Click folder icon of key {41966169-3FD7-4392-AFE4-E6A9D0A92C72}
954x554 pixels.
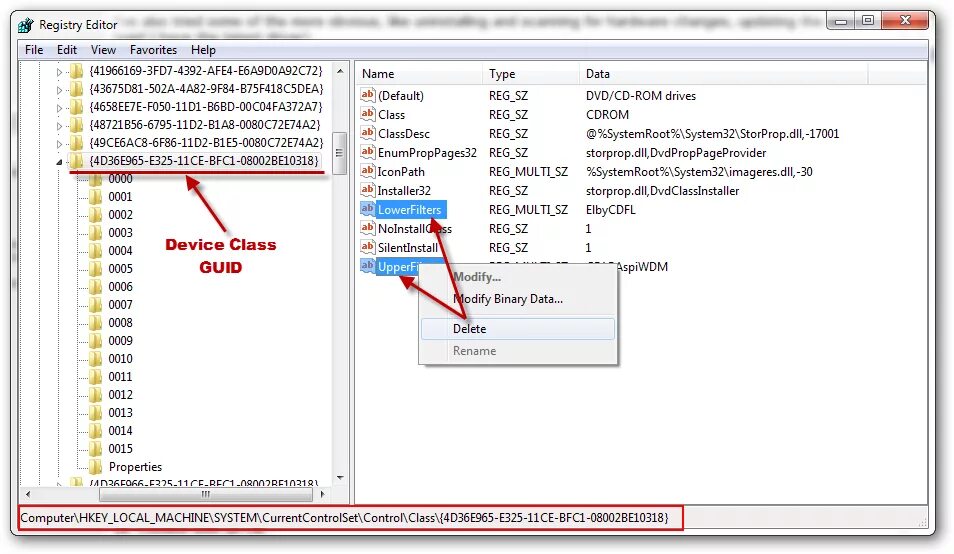76,71
